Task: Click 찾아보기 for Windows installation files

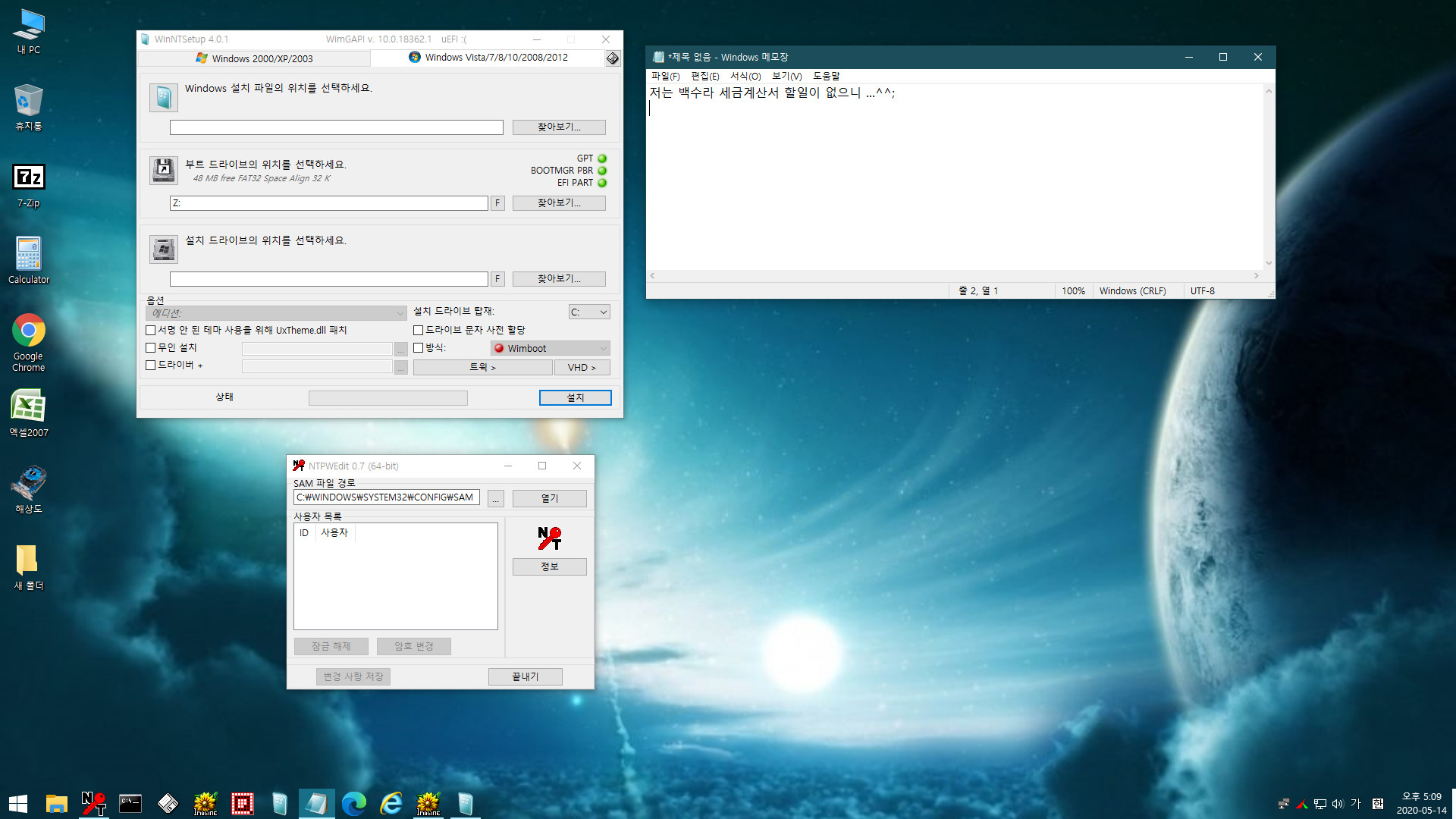Action: coord(559,127)
